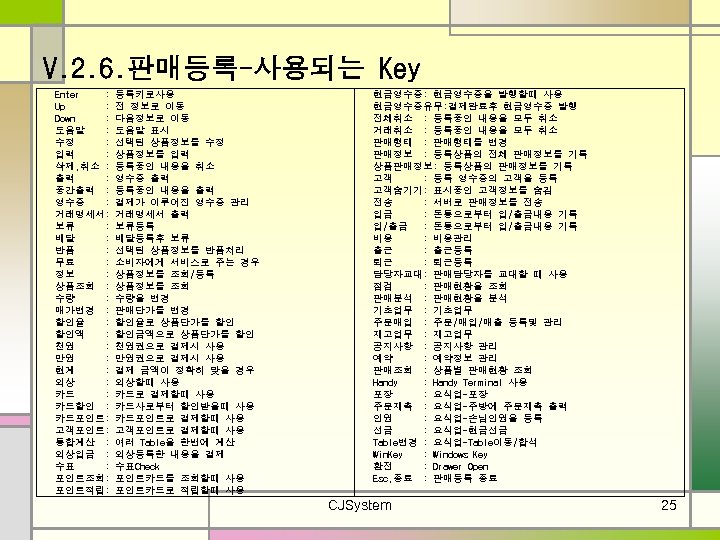Image resolution: width=720 pixels, height=540 pixels.
Task: Click the text '고객포인트로 결제할때 사용'
Action: 180,430
